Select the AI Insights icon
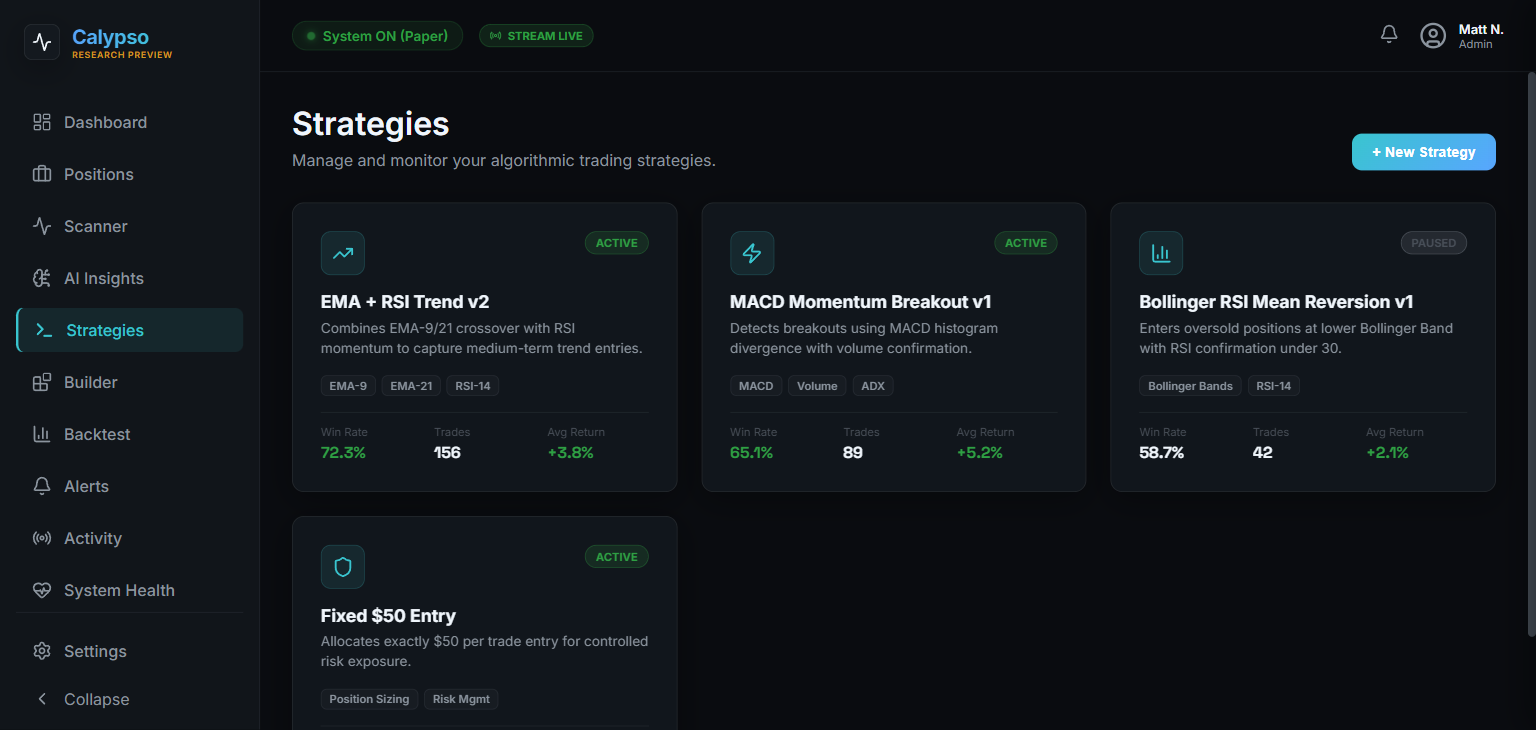Screen dimensions: 1536x730 point(42,278)
